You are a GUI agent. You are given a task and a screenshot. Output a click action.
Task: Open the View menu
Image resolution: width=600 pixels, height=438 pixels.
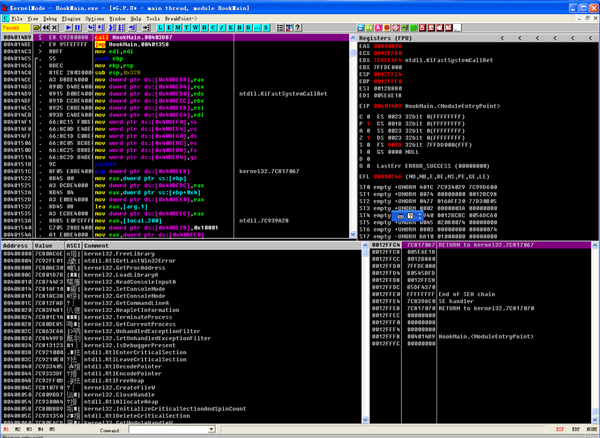point(33,18)
